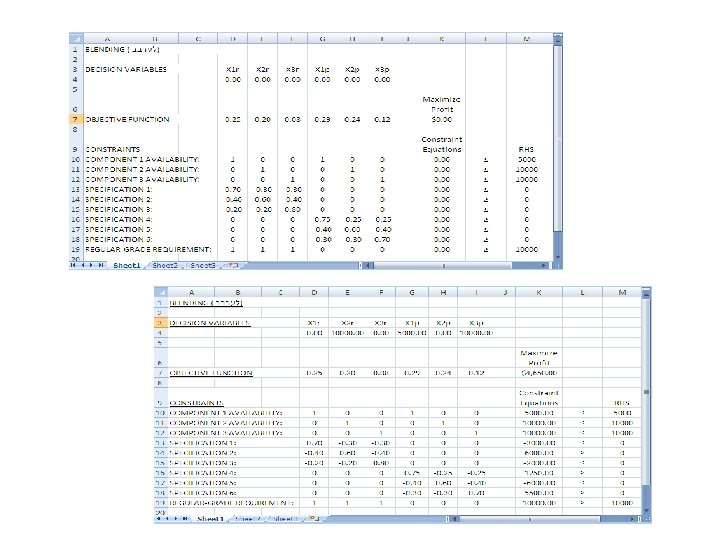
Task: Click previous sheet arrow in upper spreadsheet
Action: click(x=83, y=265)
